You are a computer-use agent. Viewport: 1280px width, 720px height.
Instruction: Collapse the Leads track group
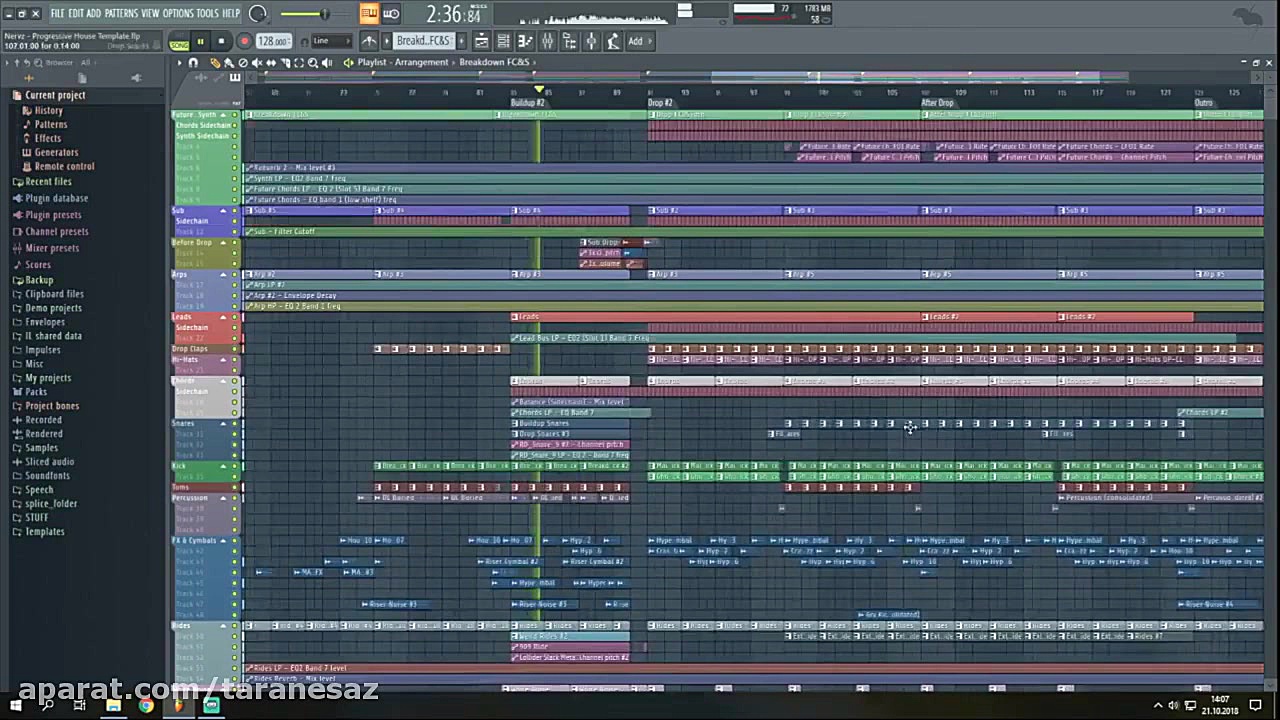(x=224, y=316)
